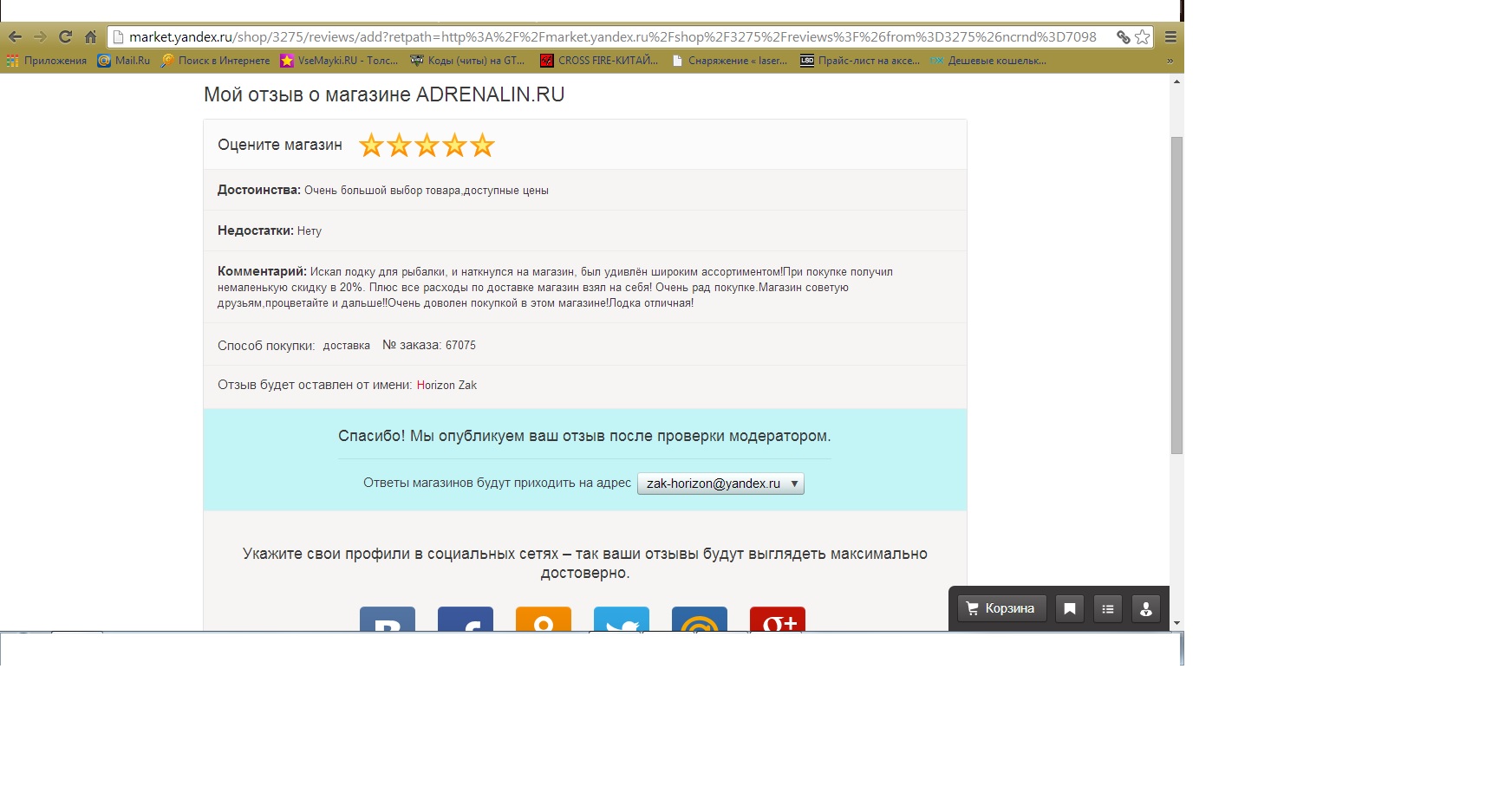
Task: Connect Twitter profile icon
Action: (x=622, y=619)
